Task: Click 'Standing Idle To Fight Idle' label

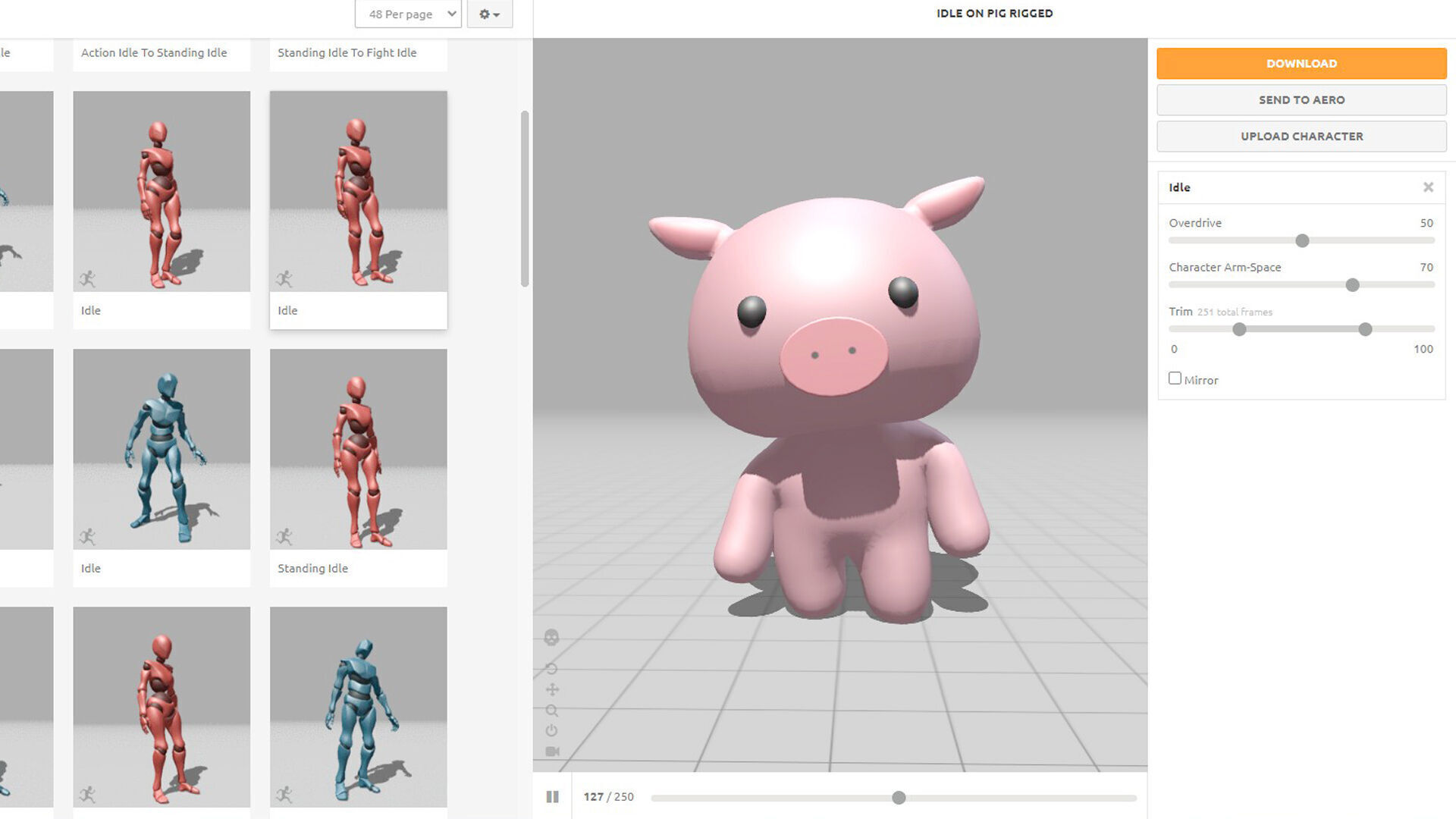Action: point(347,52)
